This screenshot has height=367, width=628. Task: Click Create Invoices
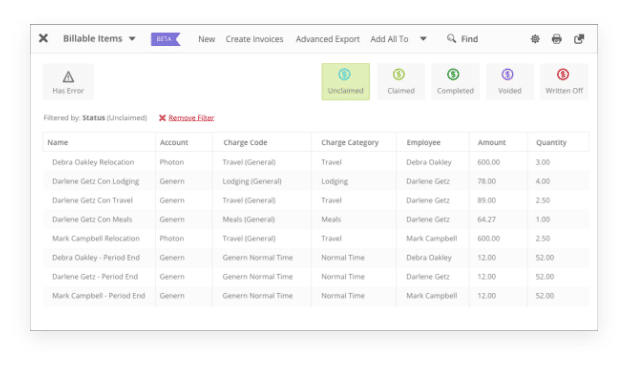[254, 39]
